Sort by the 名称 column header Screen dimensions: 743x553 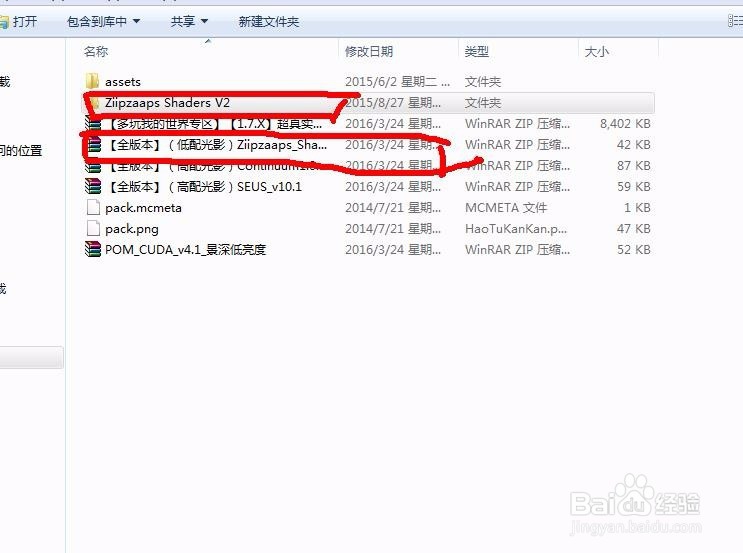tap(96, 51)
